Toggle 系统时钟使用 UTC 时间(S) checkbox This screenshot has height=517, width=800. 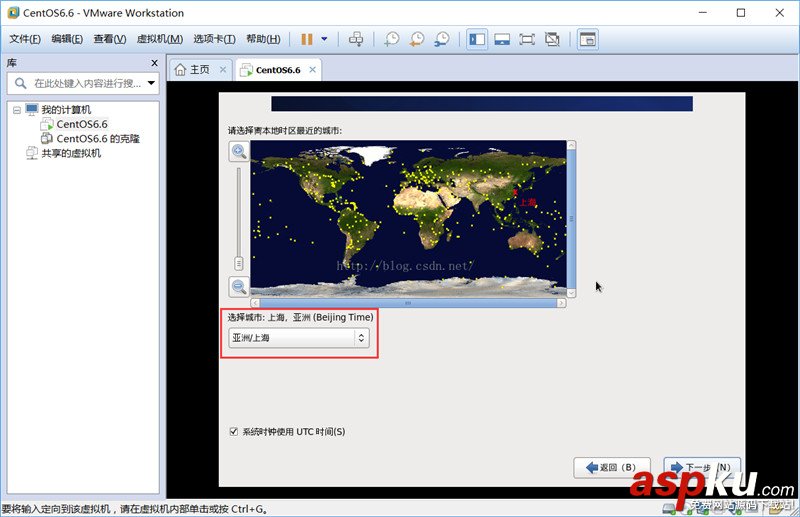(234, 432)
